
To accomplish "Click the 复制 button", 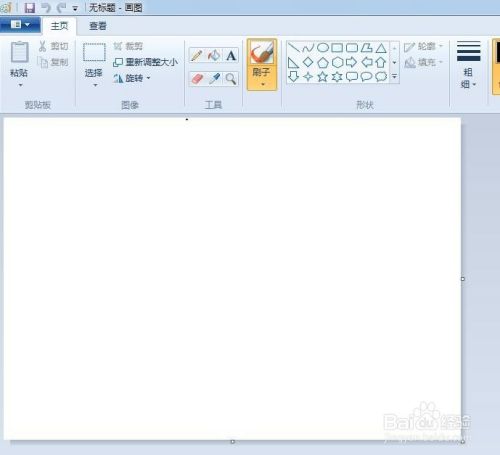I will pos(54,62).
